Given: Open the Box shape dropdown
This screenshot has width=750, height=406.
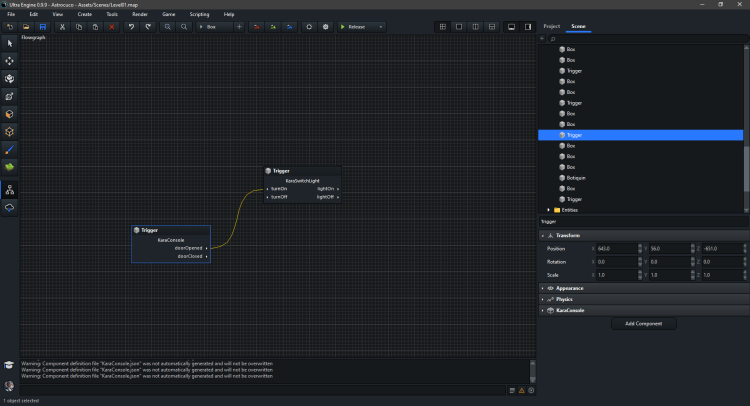Looking at the screenshot, I should pyautogui.click(x=214, y=26).
